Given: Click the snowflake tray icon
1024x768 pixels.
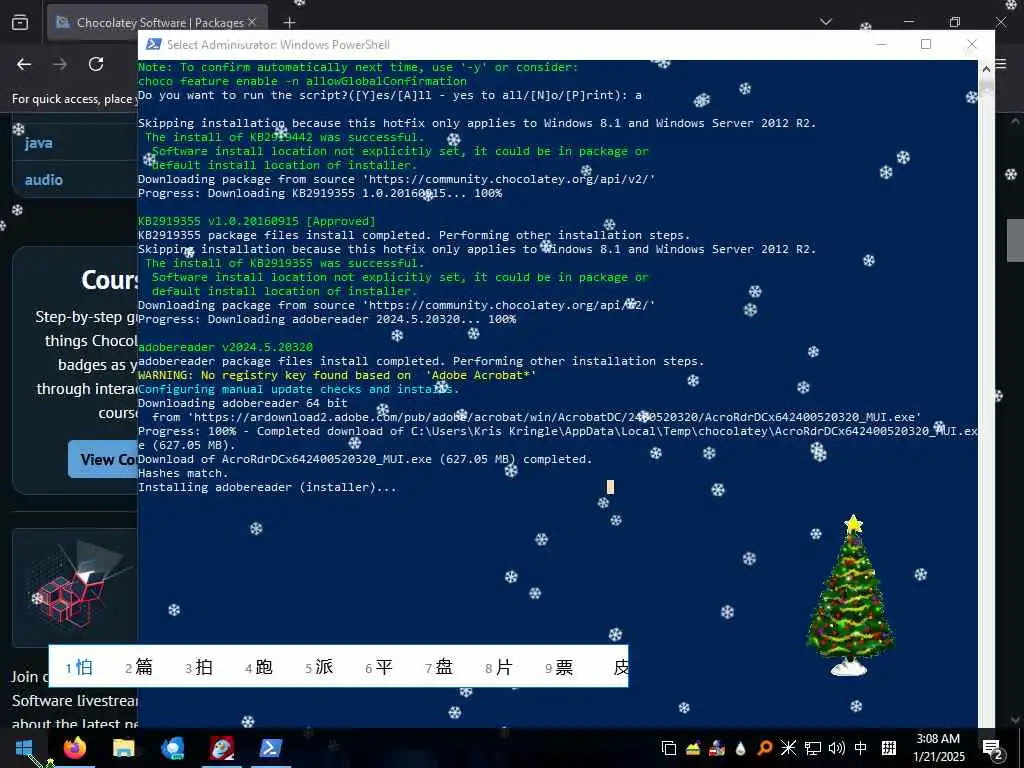Looking at the screenshot, I should click(788, 748).
